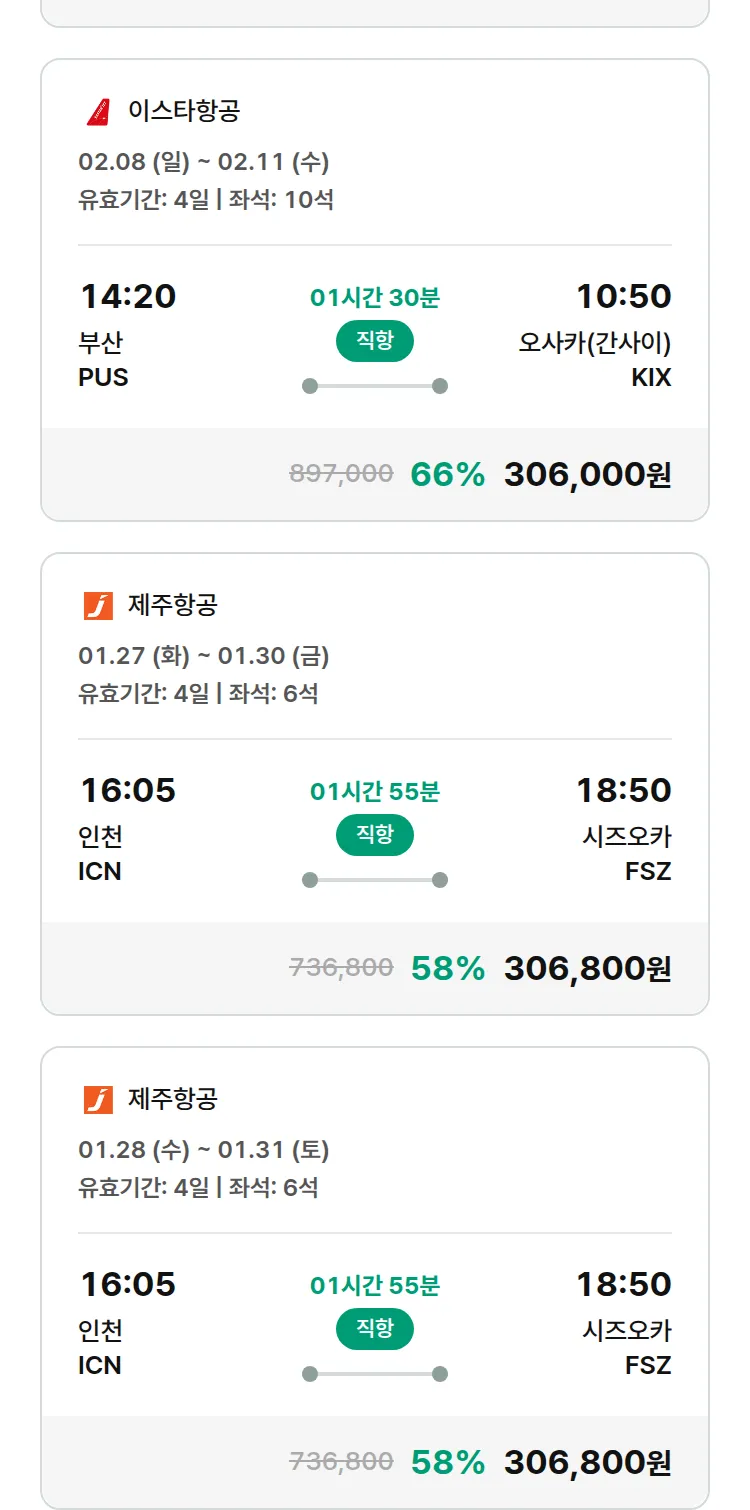Click the 14:20 departure time
Screen dimensions: 750x1510
(128, 297)
